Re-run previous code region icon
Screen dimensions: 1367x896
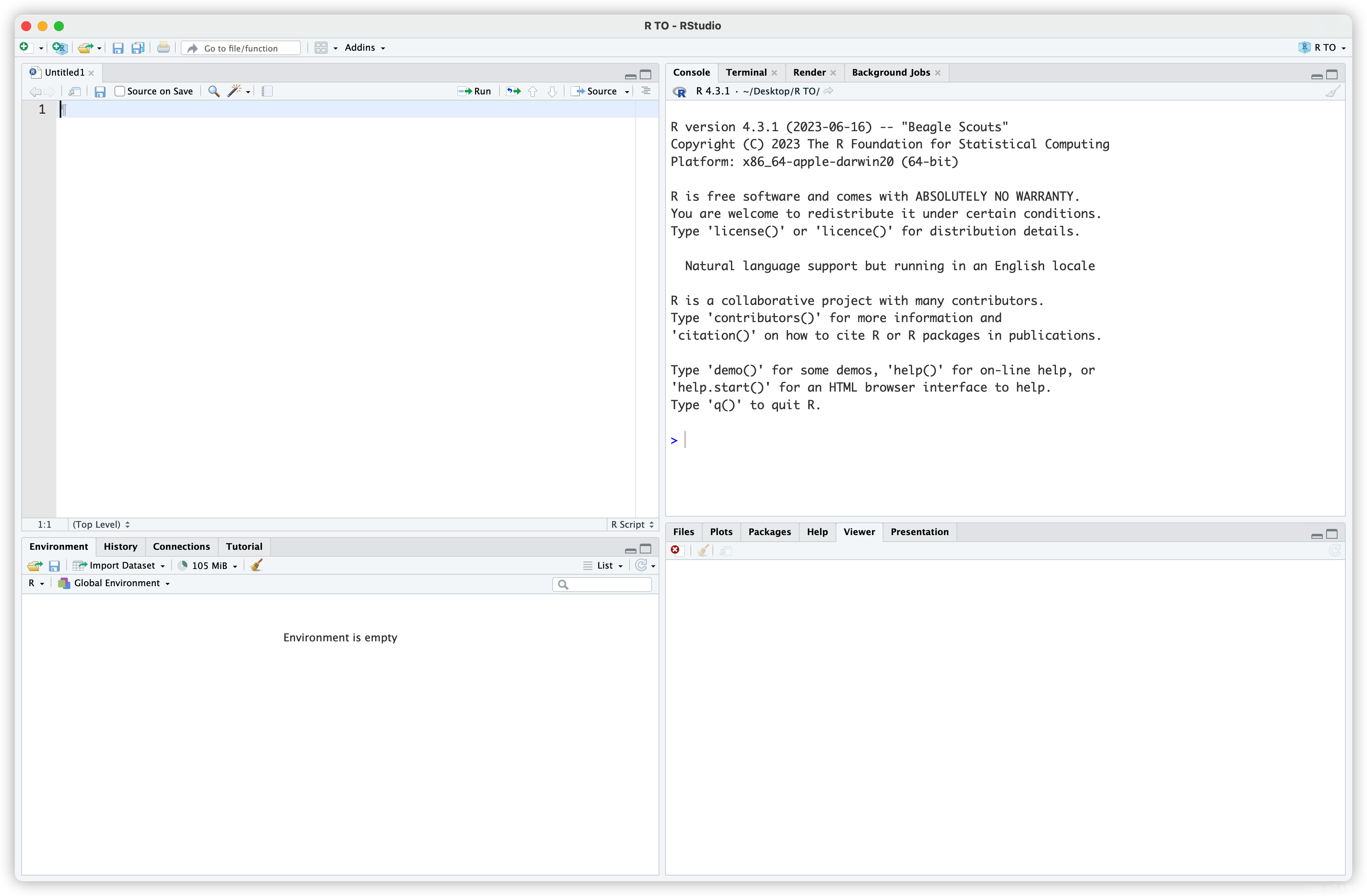pyautogui.click(x=513, y=91)
